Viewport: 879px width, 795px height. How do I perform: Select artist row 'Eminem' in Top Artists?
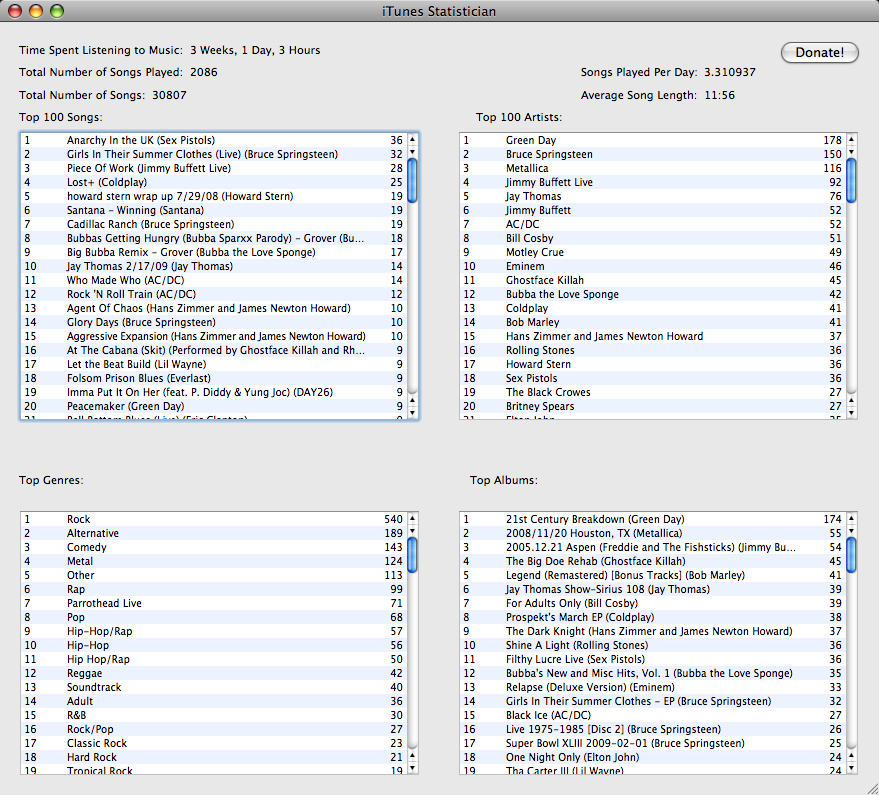[653, 266]
